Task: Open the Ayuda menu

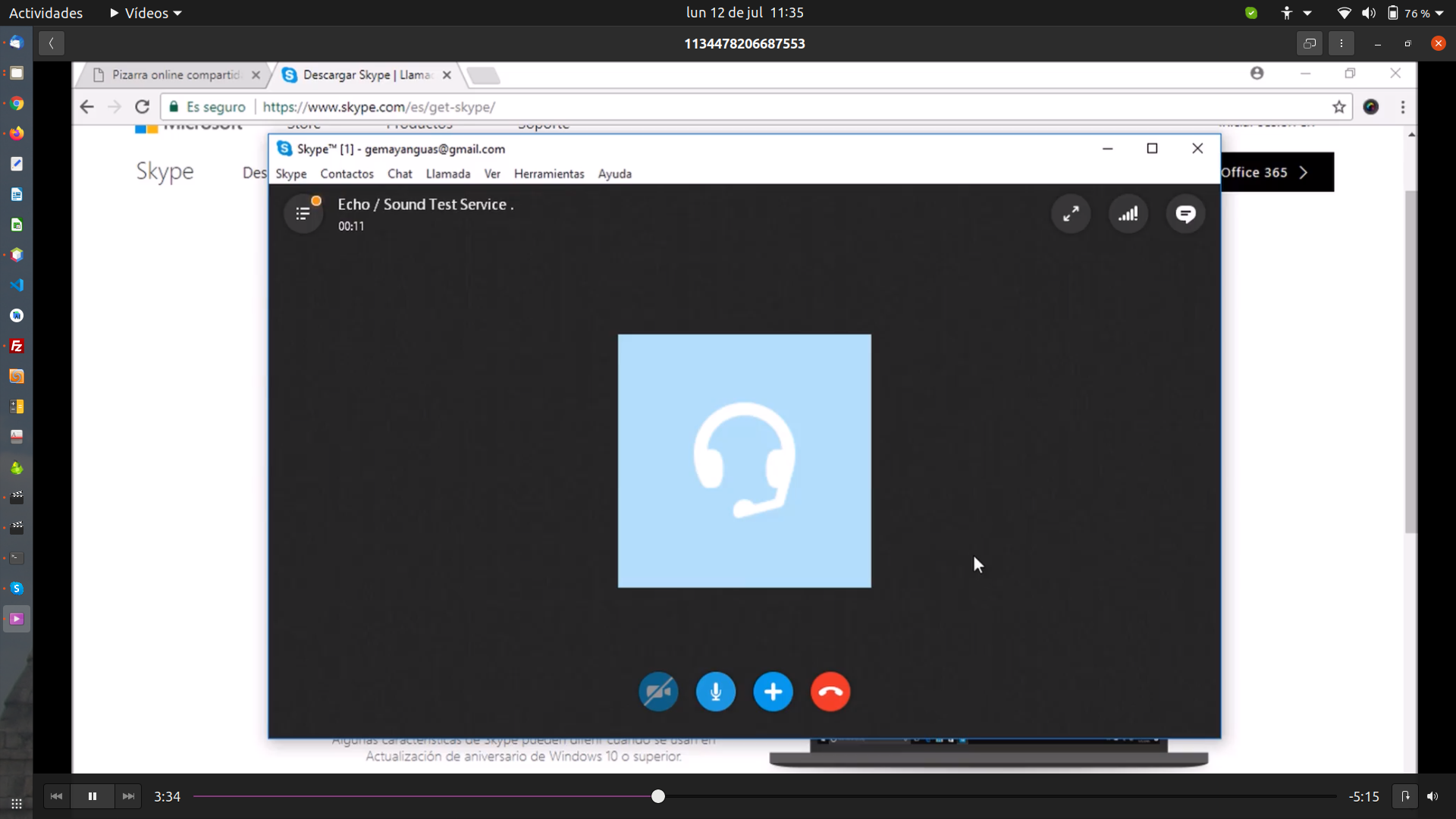Action: [x=615, y=174]
